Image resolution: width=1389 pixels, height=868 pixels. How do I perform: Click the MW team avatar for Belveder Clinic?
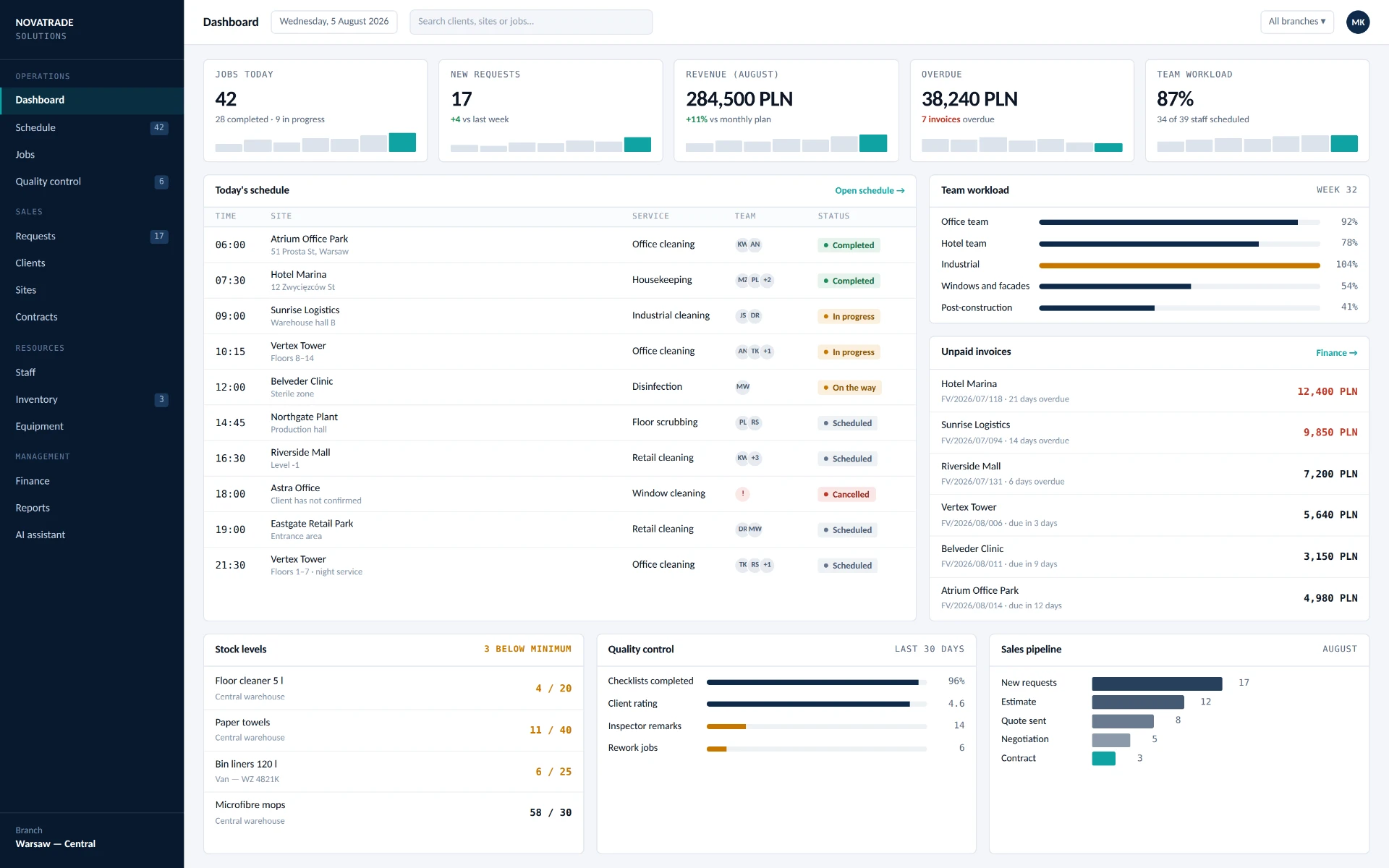click(742, 387)
